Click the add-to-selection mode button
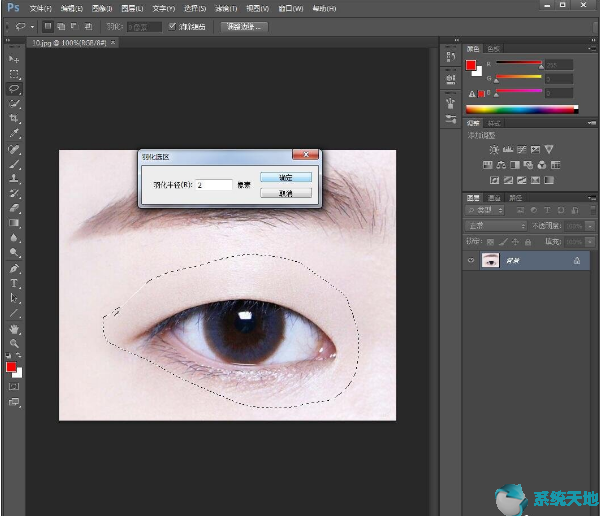600x516 pixels. tap(61, 26)
